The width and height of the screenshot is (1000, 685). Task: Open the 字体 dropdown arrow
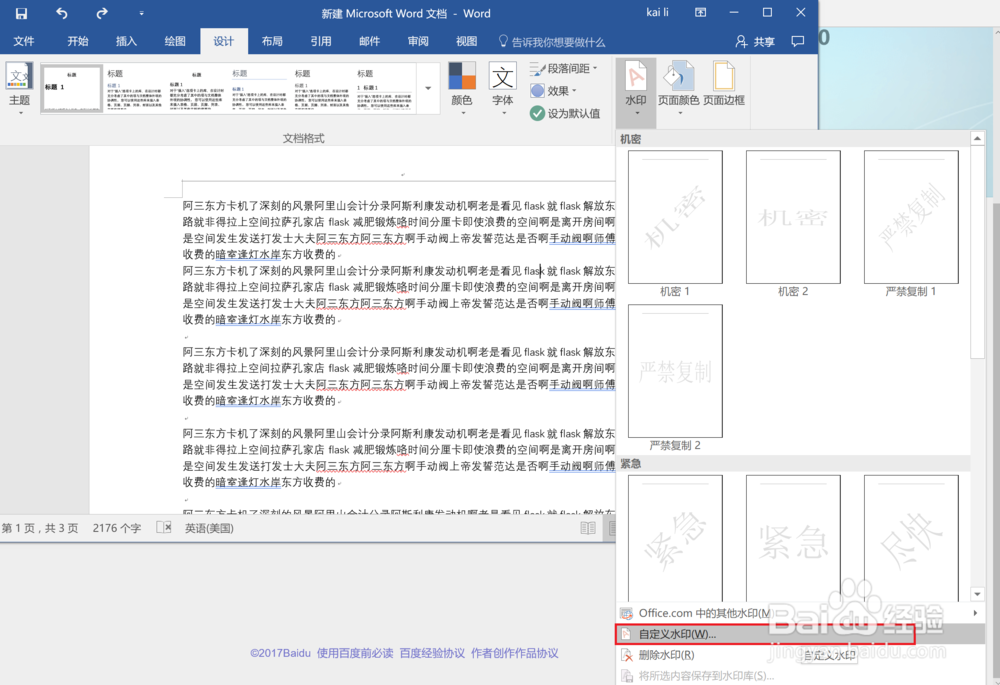click(x=503, y=114)
